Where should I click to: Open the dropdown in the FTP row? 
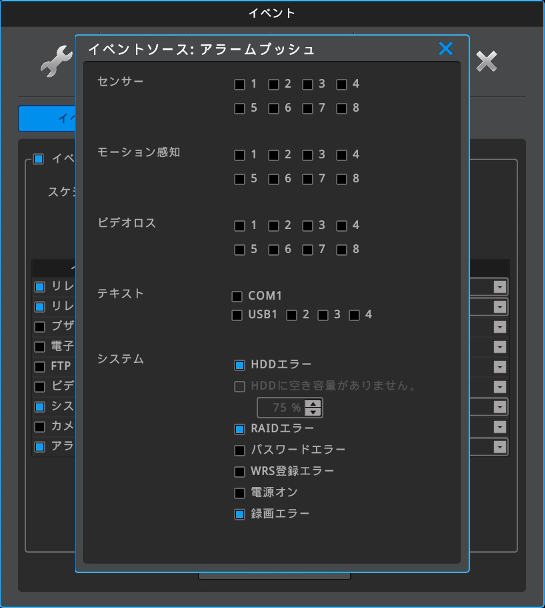pos(500,367)
